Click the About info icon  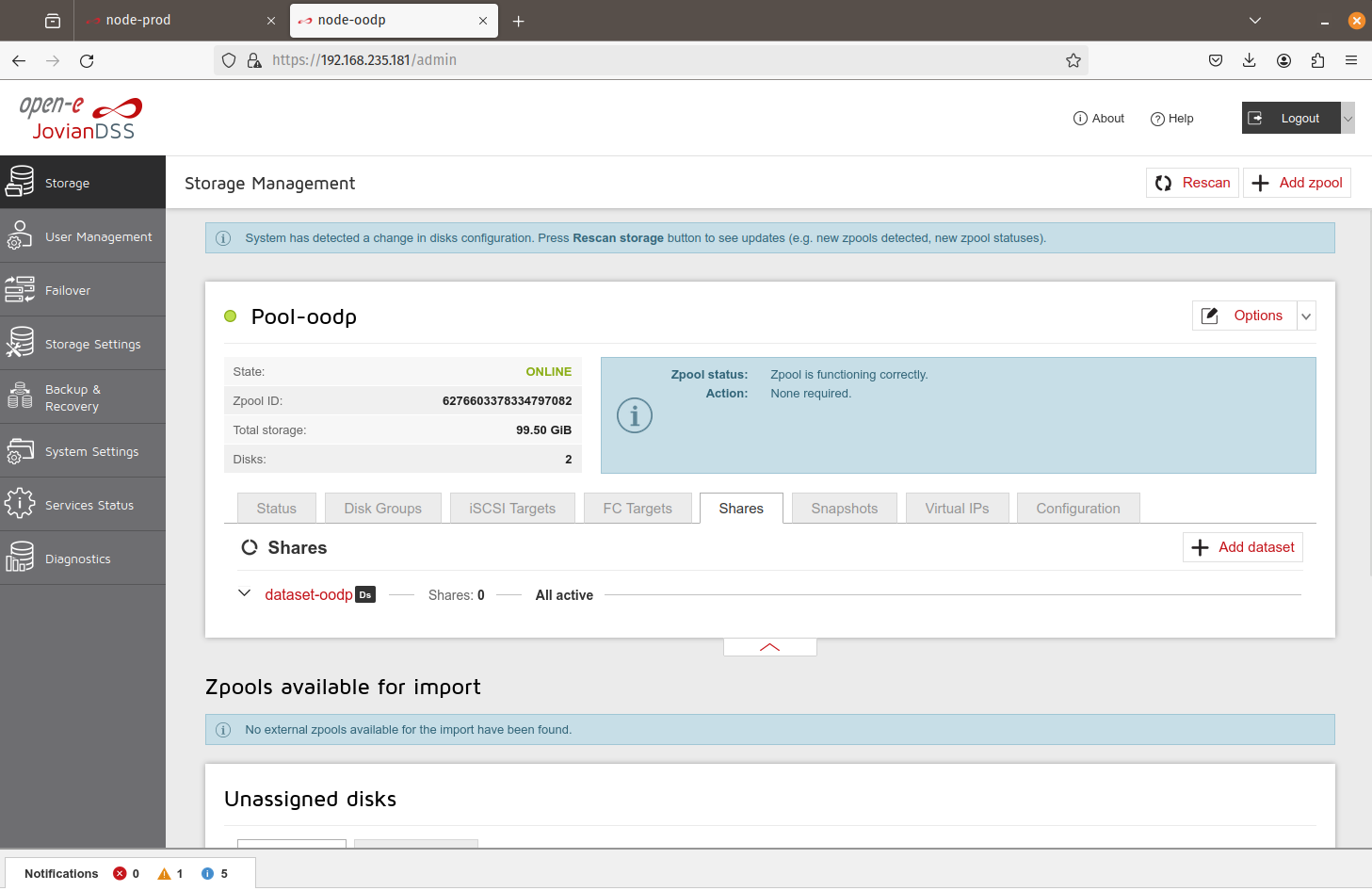pos(1080,119)
